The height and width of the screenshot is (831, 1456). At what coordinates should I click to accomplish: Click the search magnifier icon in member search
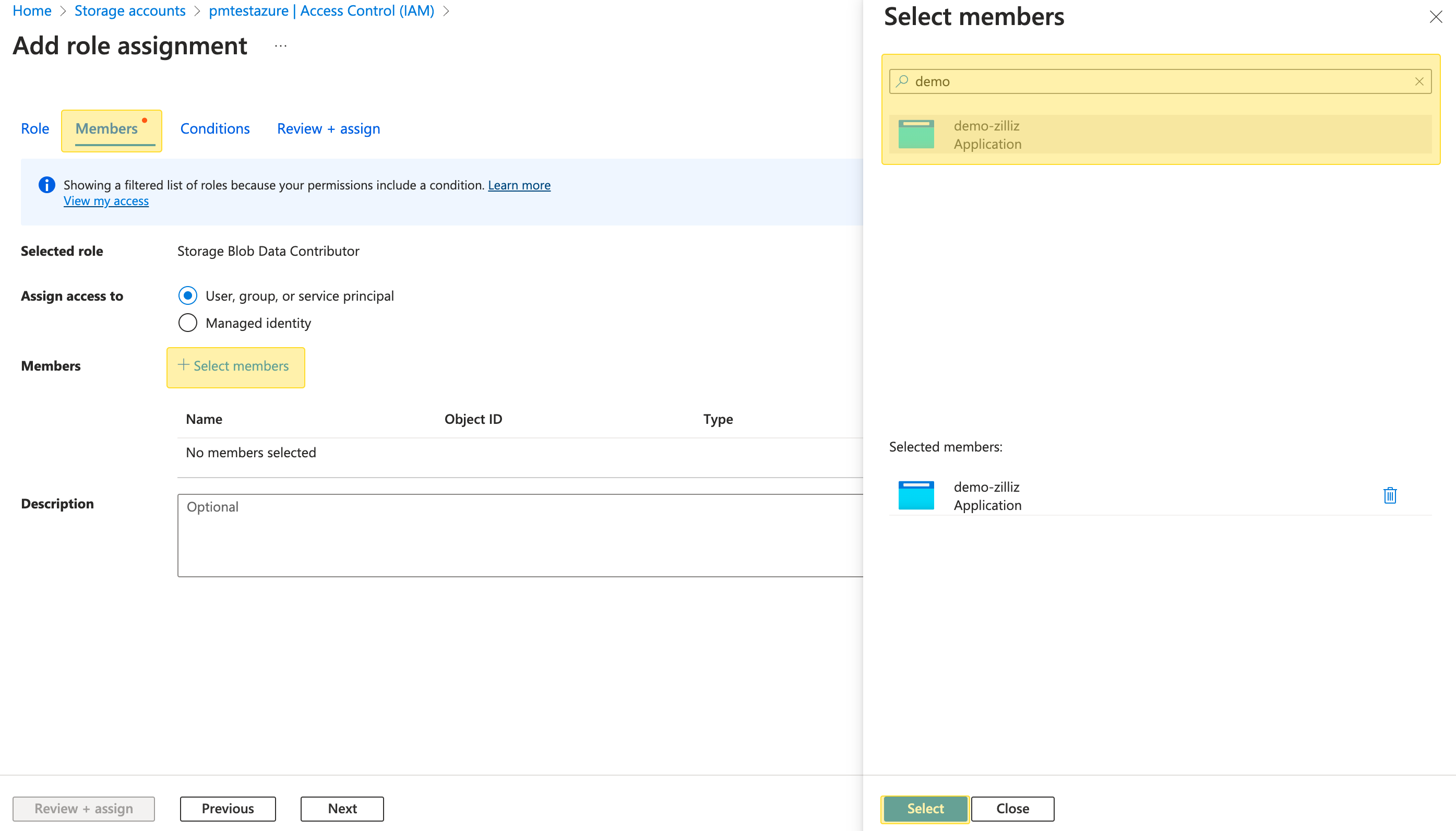coord(902,81)
